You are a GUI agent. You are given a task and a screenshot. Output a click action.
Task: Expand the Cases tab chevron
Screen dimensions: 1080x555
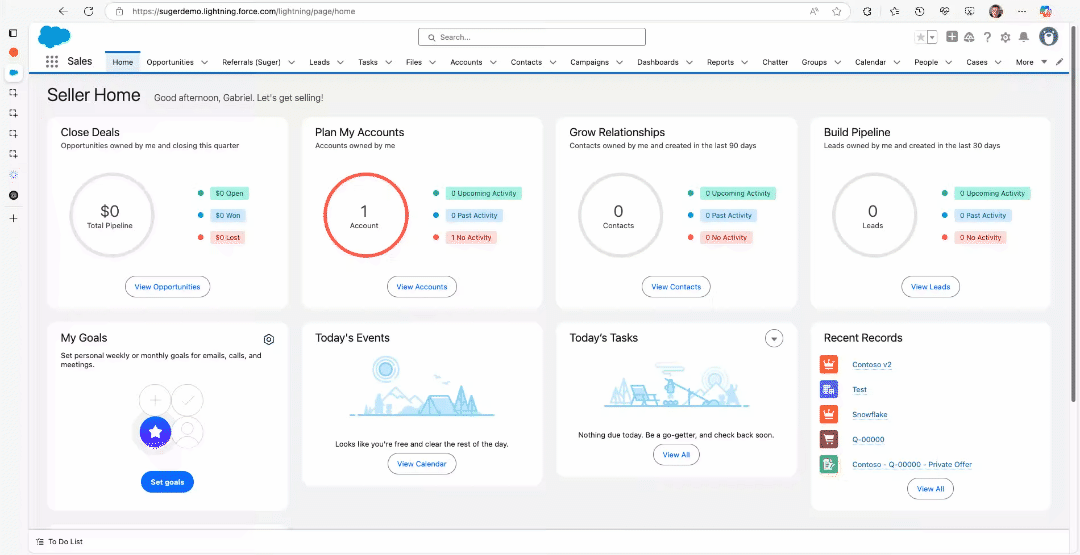click(999, 62)
